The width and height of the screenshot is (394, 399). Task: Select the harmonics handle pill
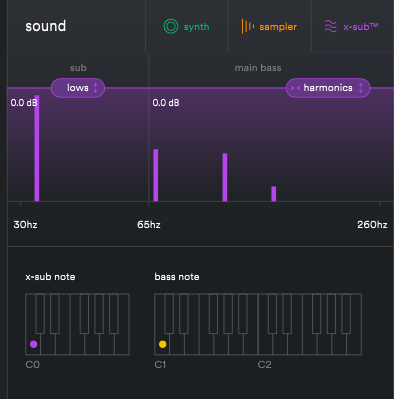(328, 88)
